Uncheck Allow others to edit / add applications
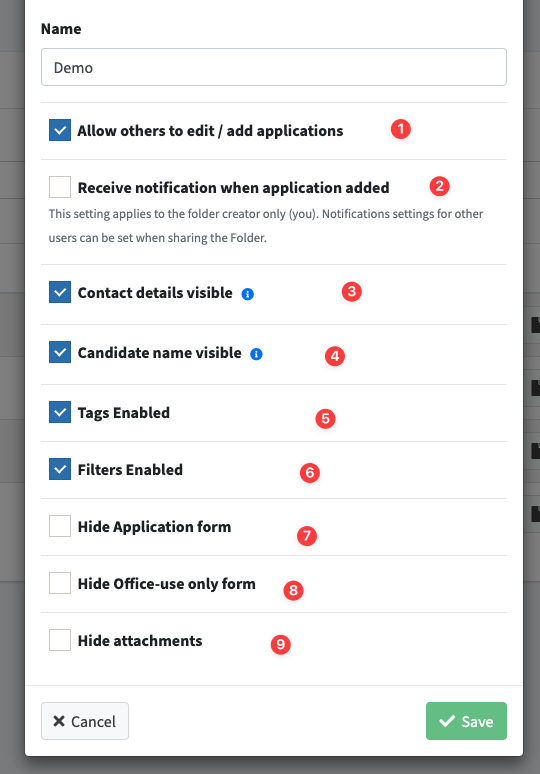 pyautogui.click(x=60, y=130)
